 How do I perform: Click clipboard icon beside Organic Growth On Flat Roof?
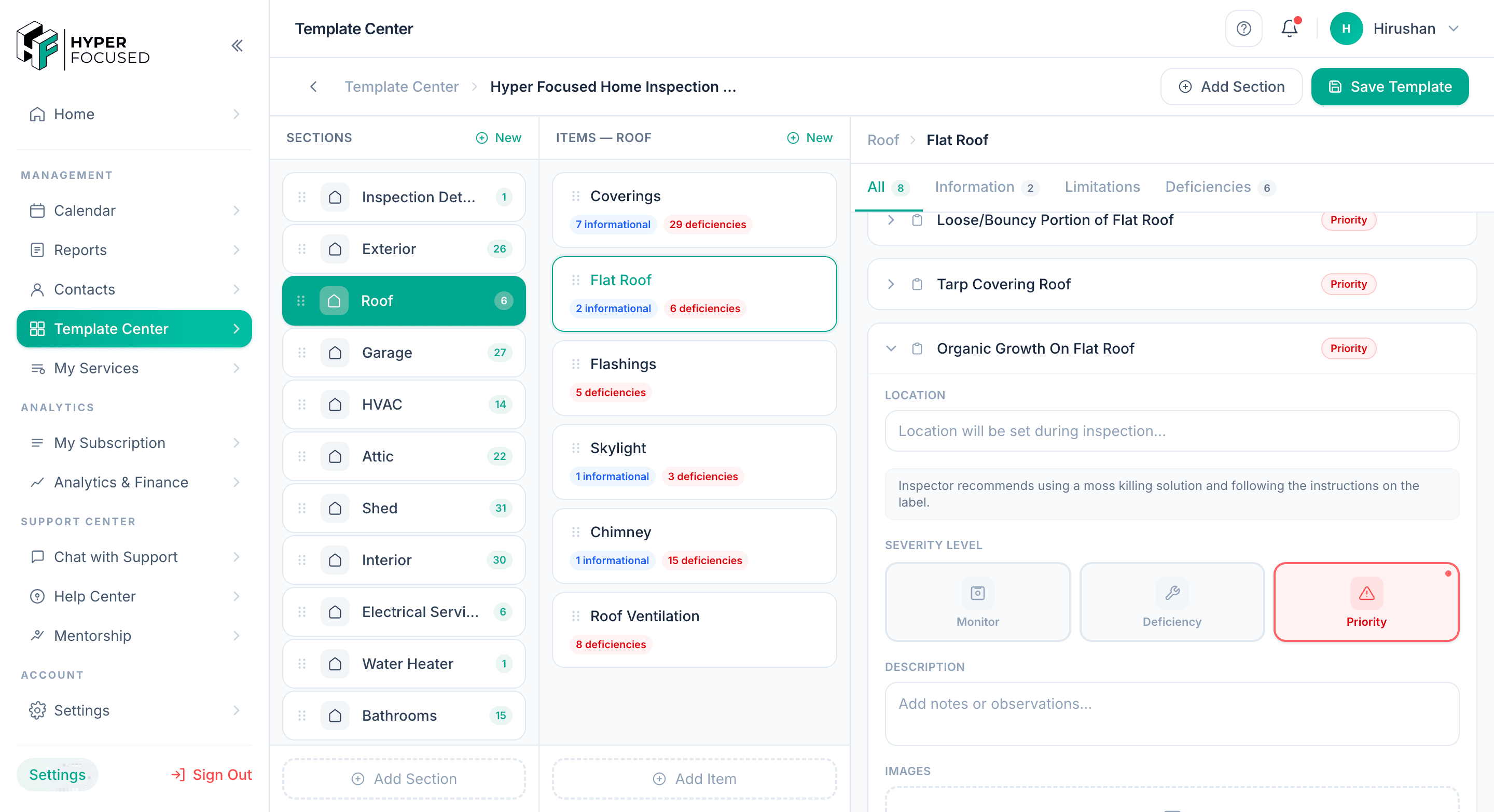click(x=917, y=348)
